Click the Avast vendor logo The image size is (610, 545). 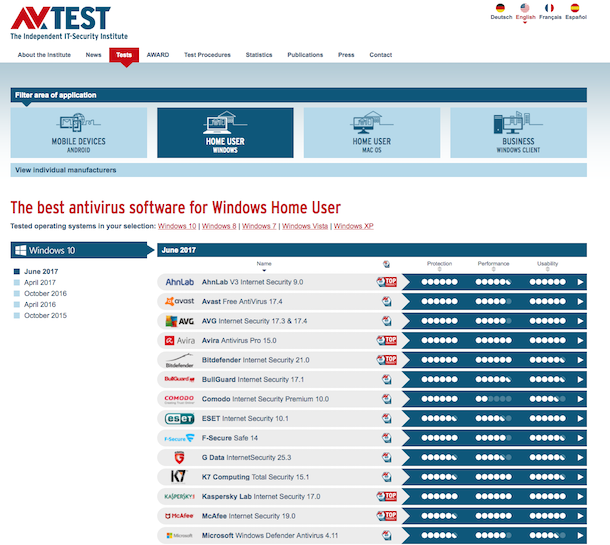(x=179, y=301)
